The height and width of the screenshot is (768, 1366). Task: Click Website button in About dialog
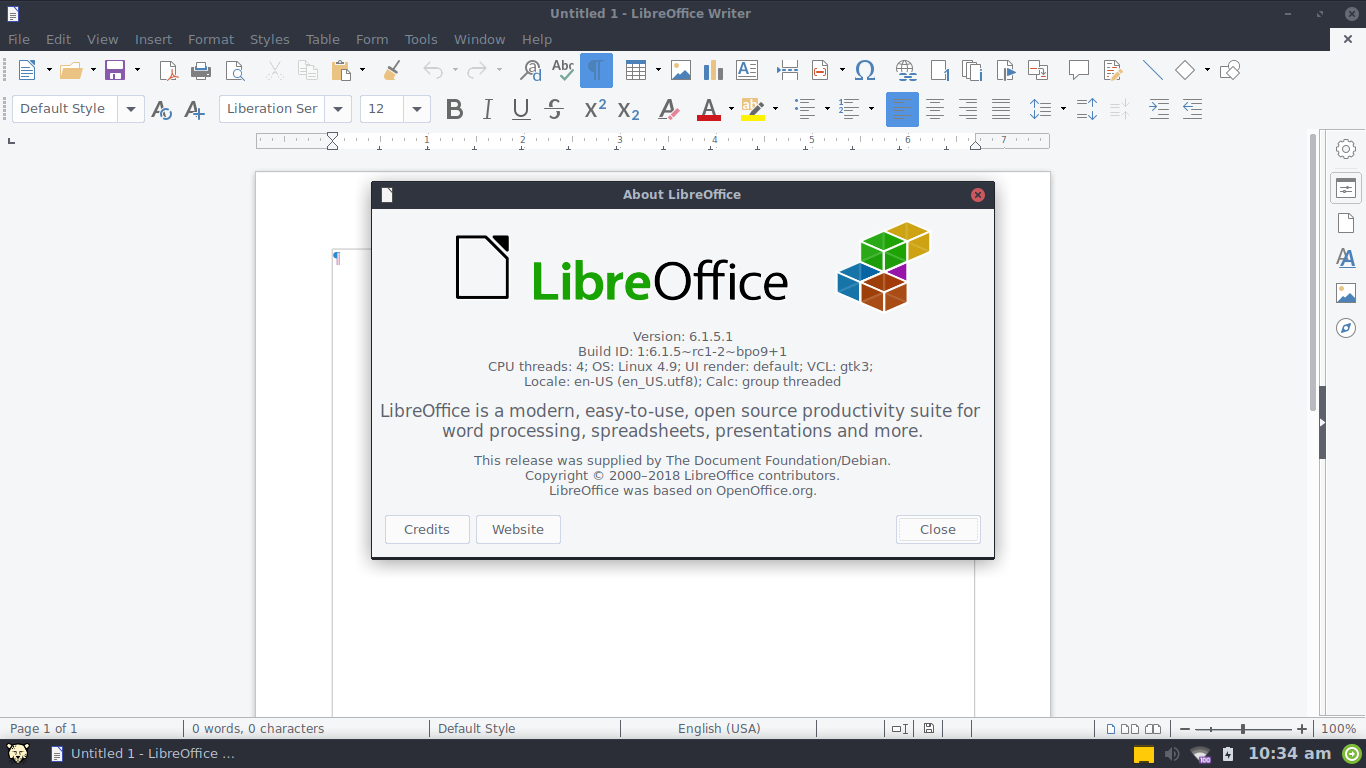tap(518, 529)
